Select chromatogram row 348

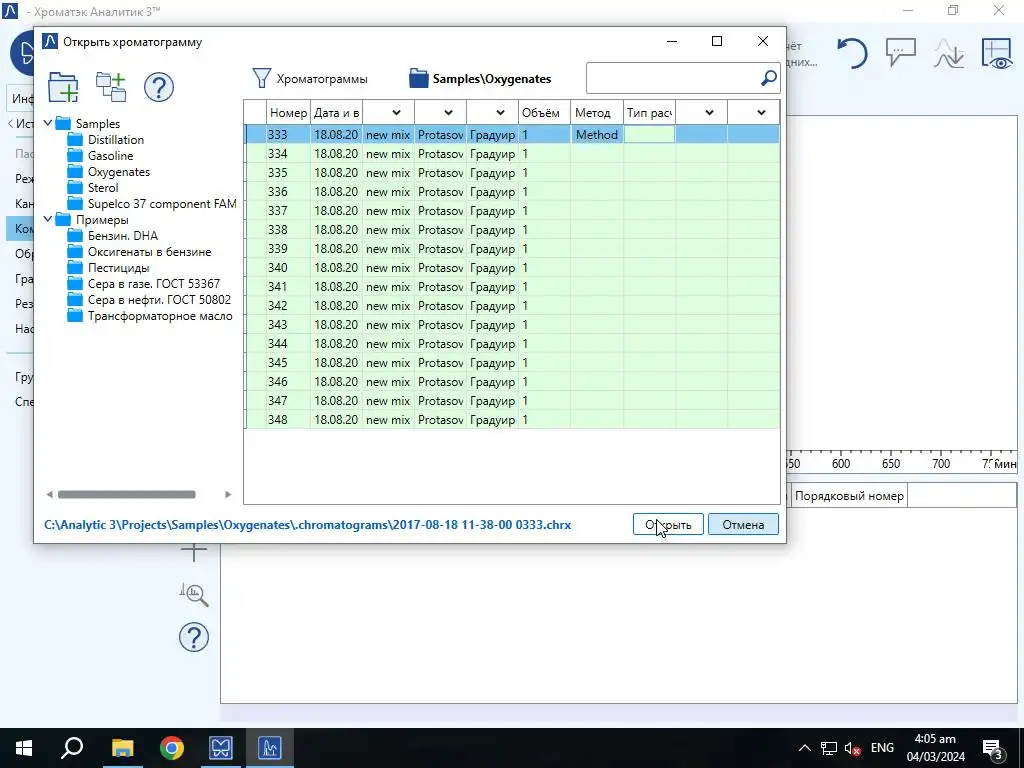point(512,419)
